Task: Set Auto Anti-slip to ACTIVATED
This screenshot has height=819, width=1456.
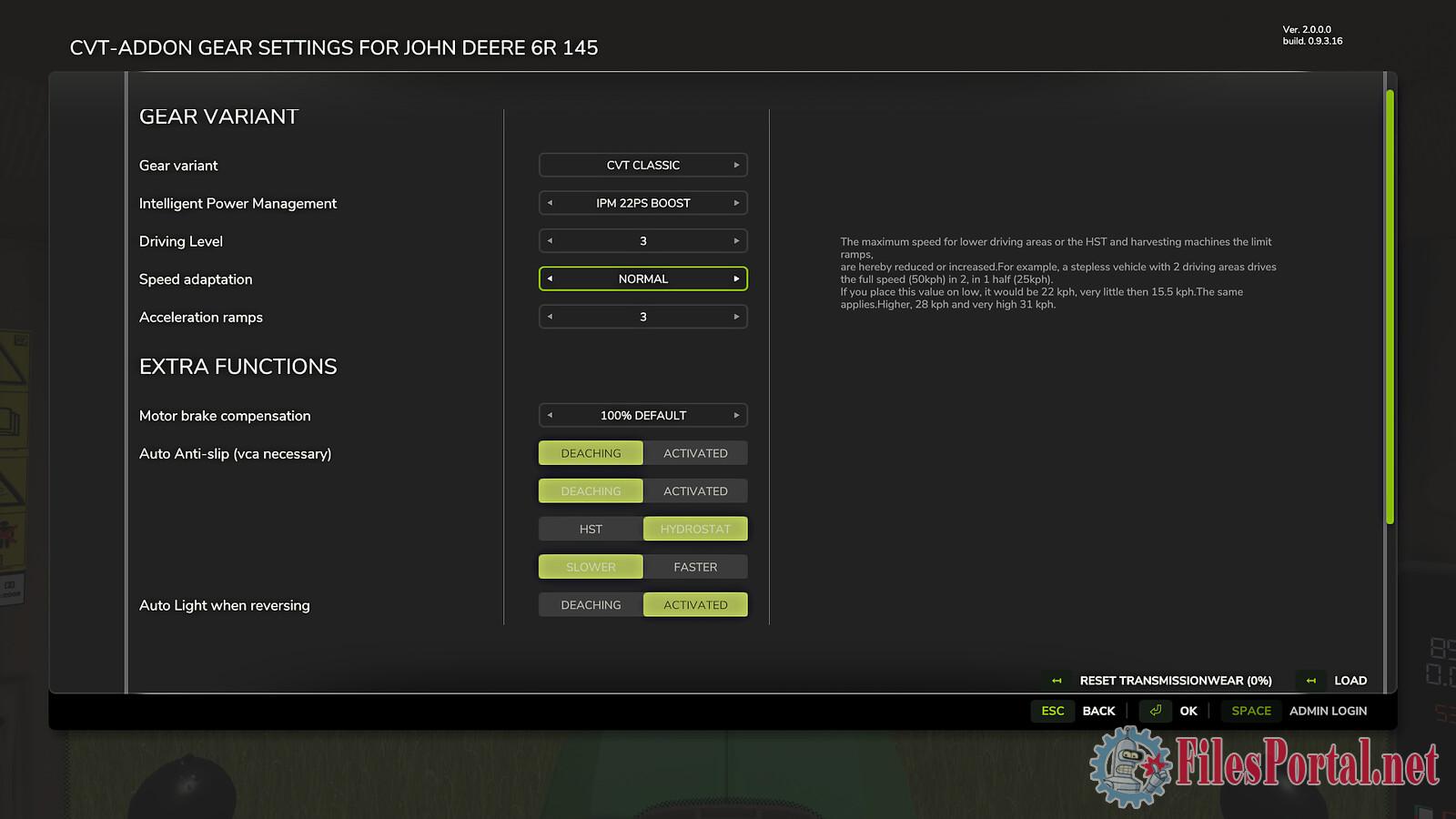Action: pos(695,453)
